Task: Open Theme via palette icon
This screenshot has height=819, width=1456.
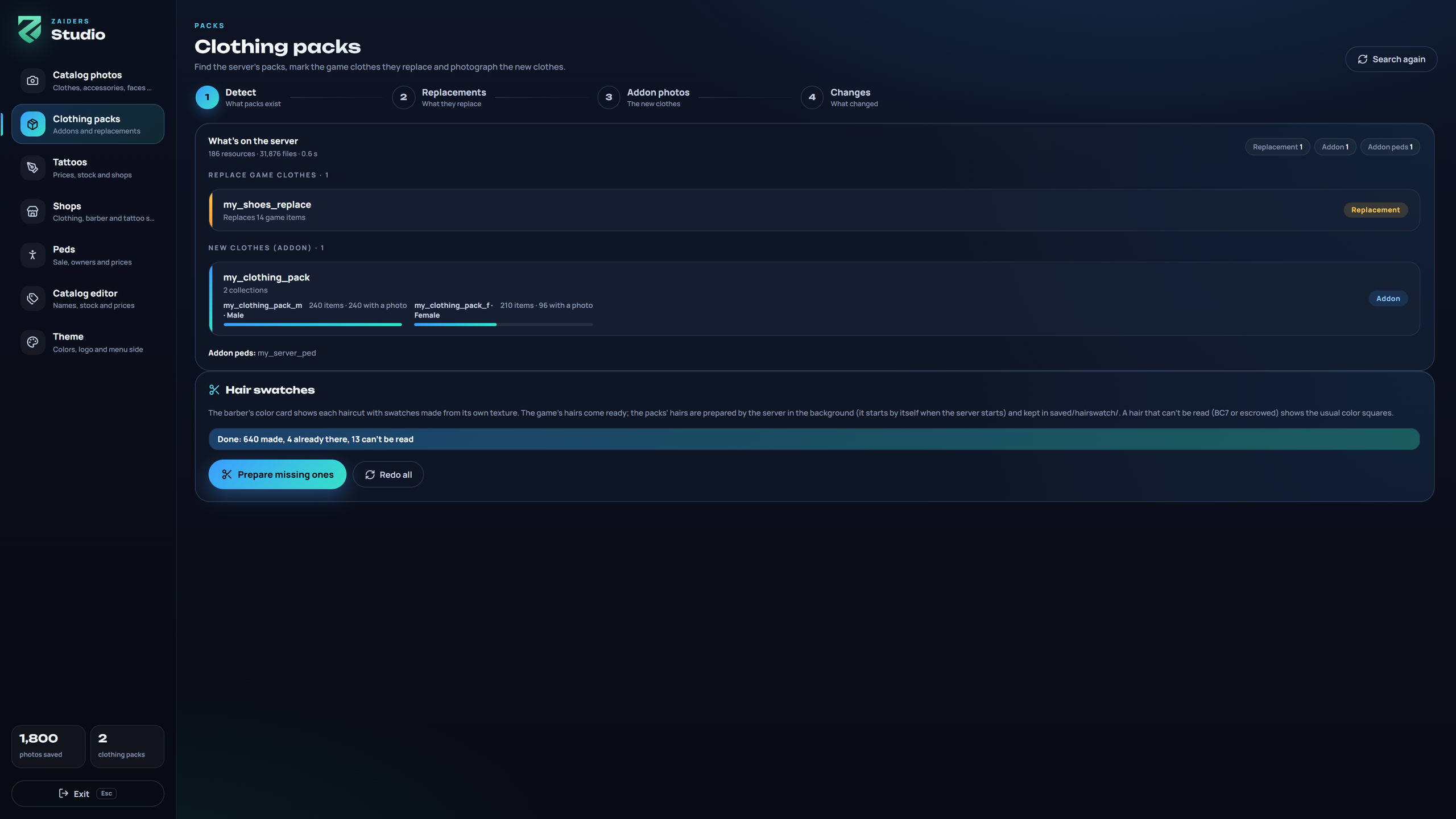Action: tap(32, 342)
